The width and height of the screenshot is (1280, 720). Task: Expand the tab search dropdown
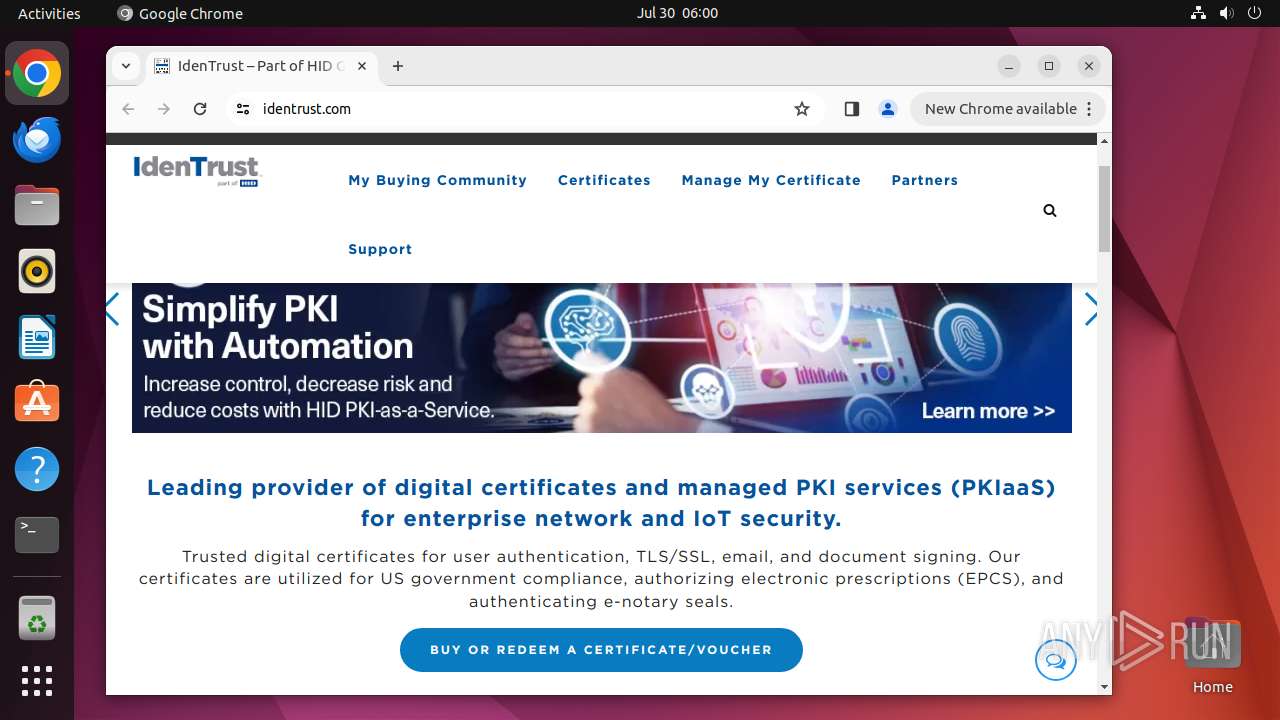coord(126,66)
